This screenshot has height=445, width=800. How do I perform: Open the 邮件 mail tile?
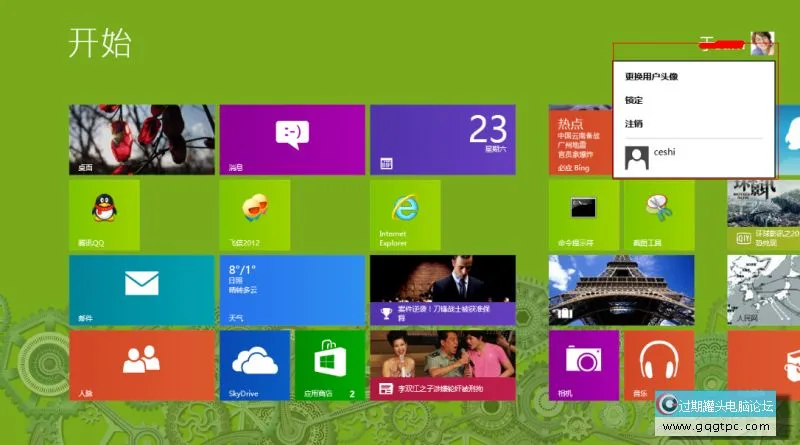pyautogui.click(x=141, y=289)
